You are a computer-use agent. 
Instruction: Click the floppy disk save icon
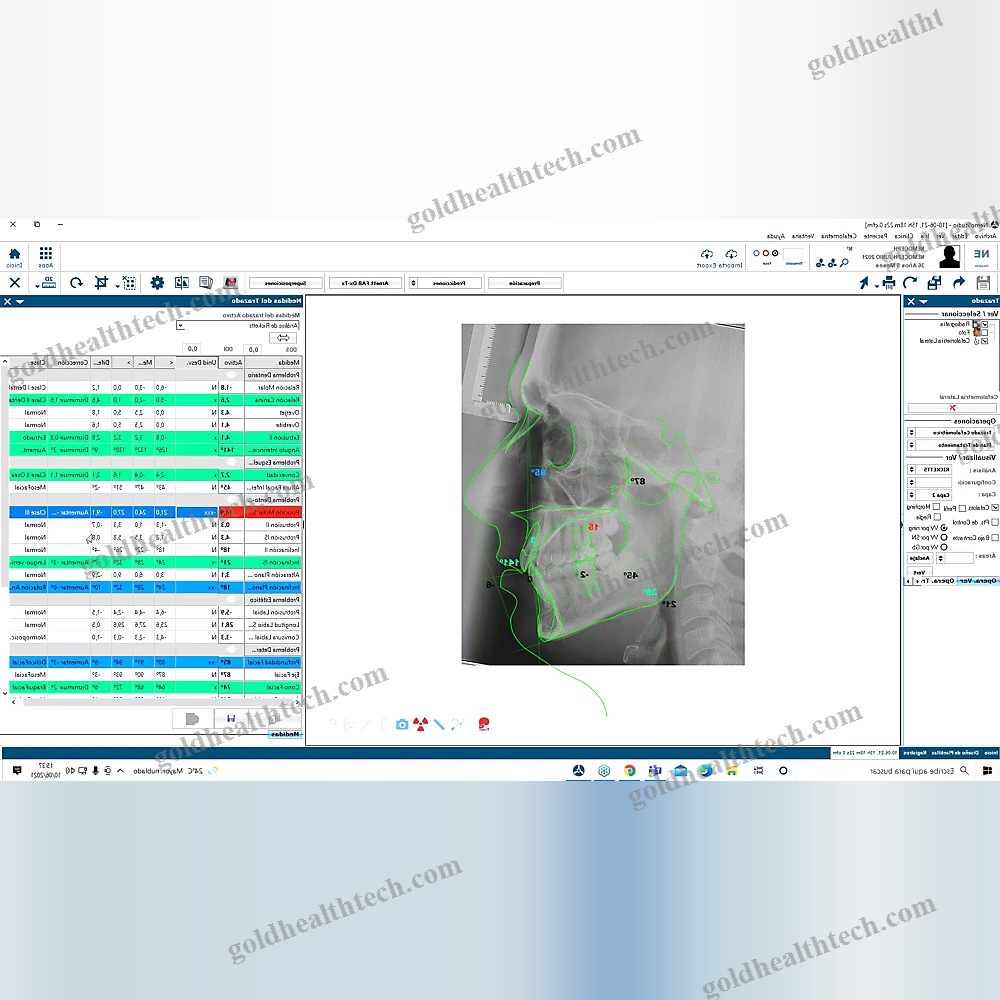coord(983,283)
